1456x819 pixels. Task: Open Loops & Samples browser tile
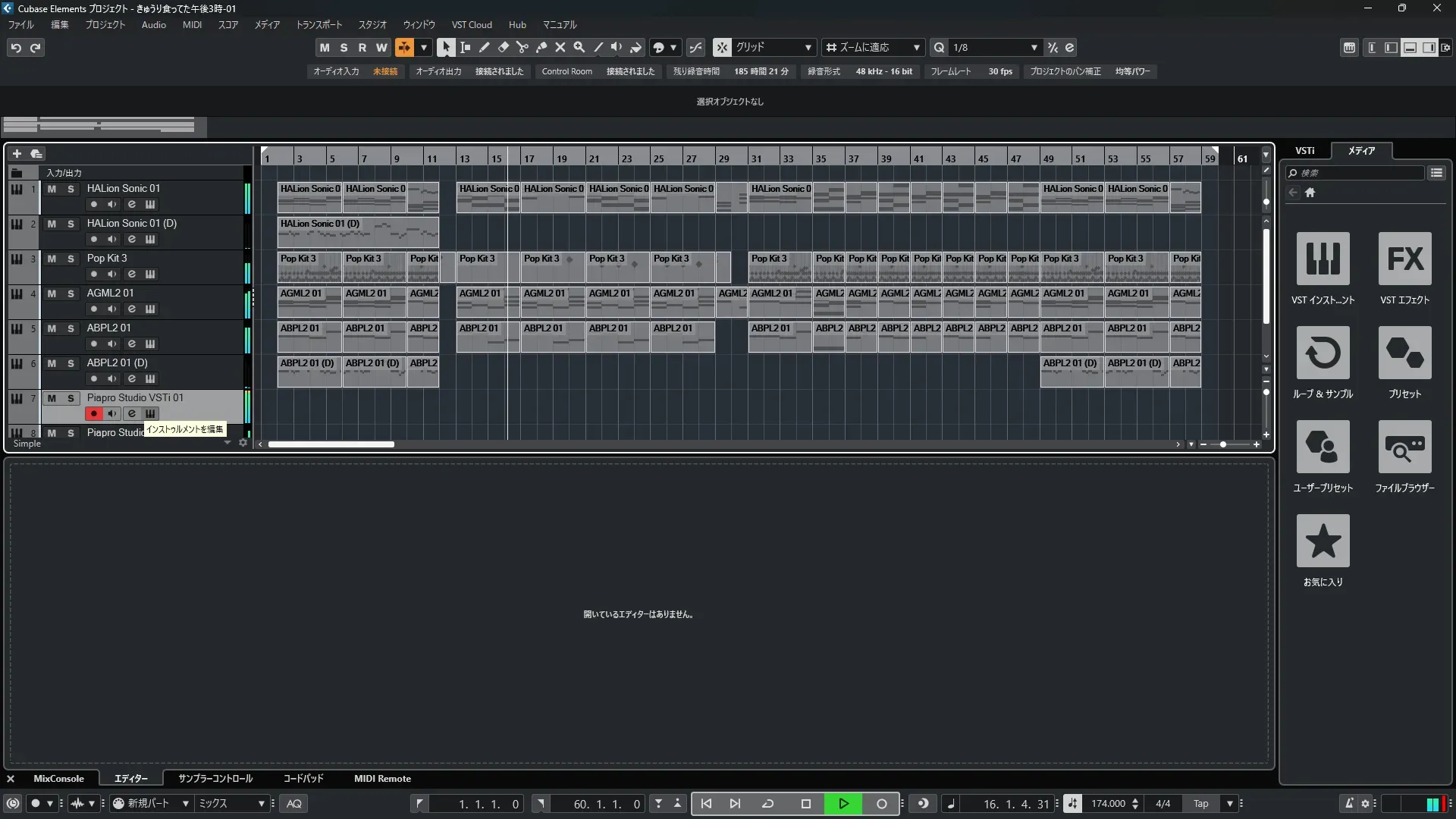coord(1323,353)
